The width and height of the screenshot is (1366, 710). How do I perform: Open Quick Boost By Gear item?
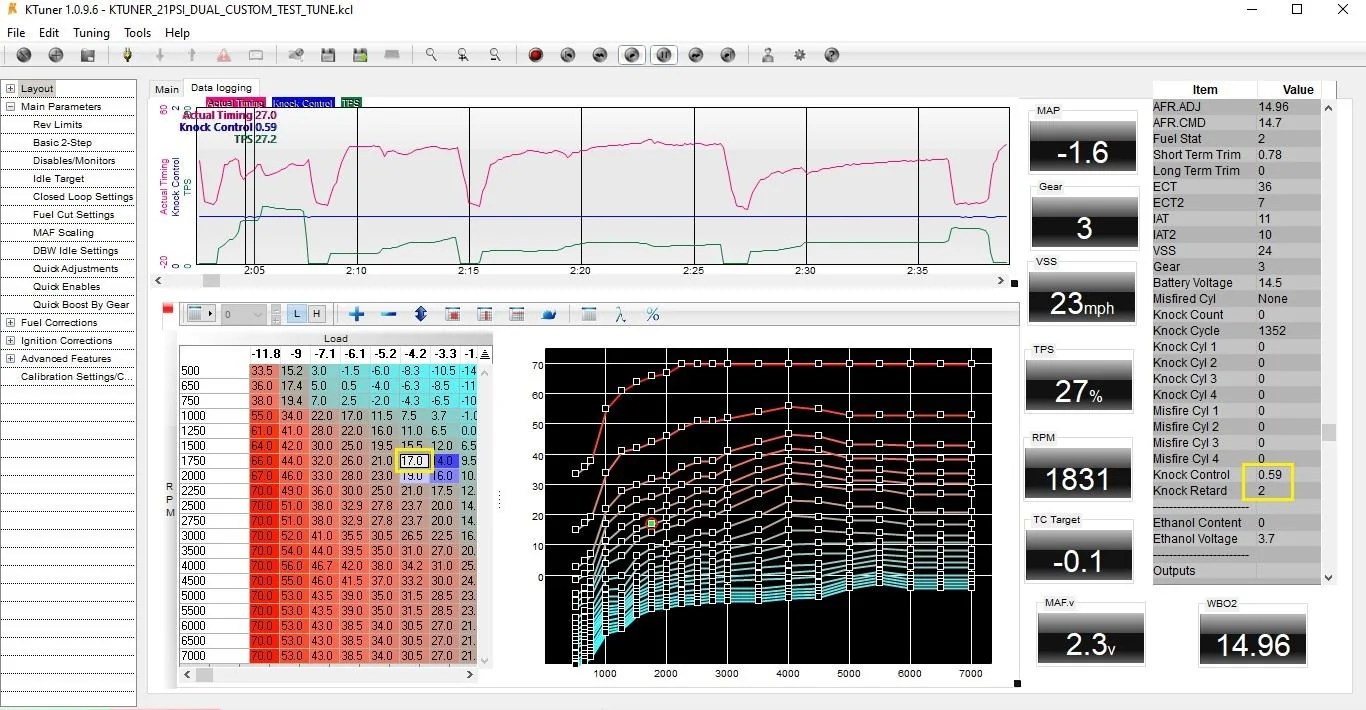[82, 305]
